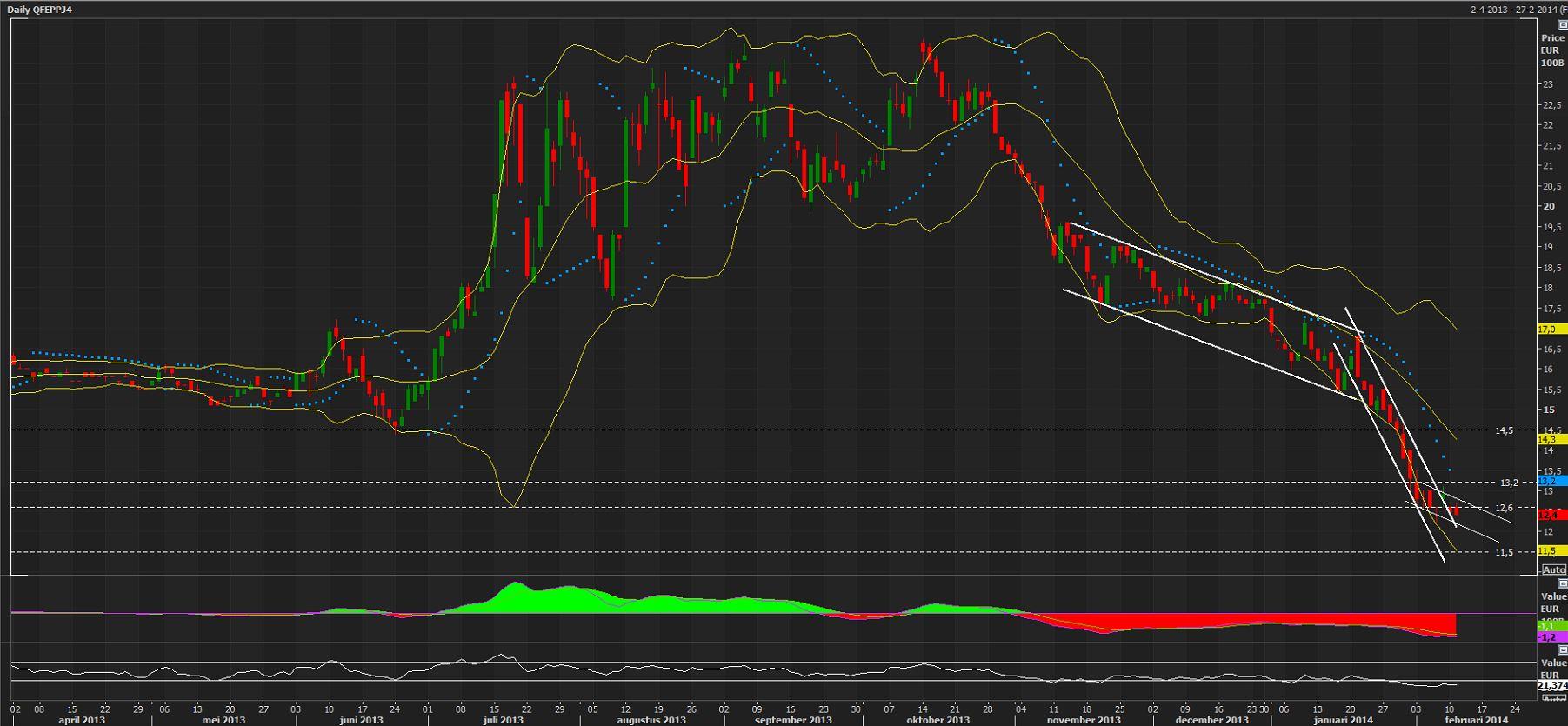Click the april 2013 time axis label
Screen dimensions: 1568x726
82,720
